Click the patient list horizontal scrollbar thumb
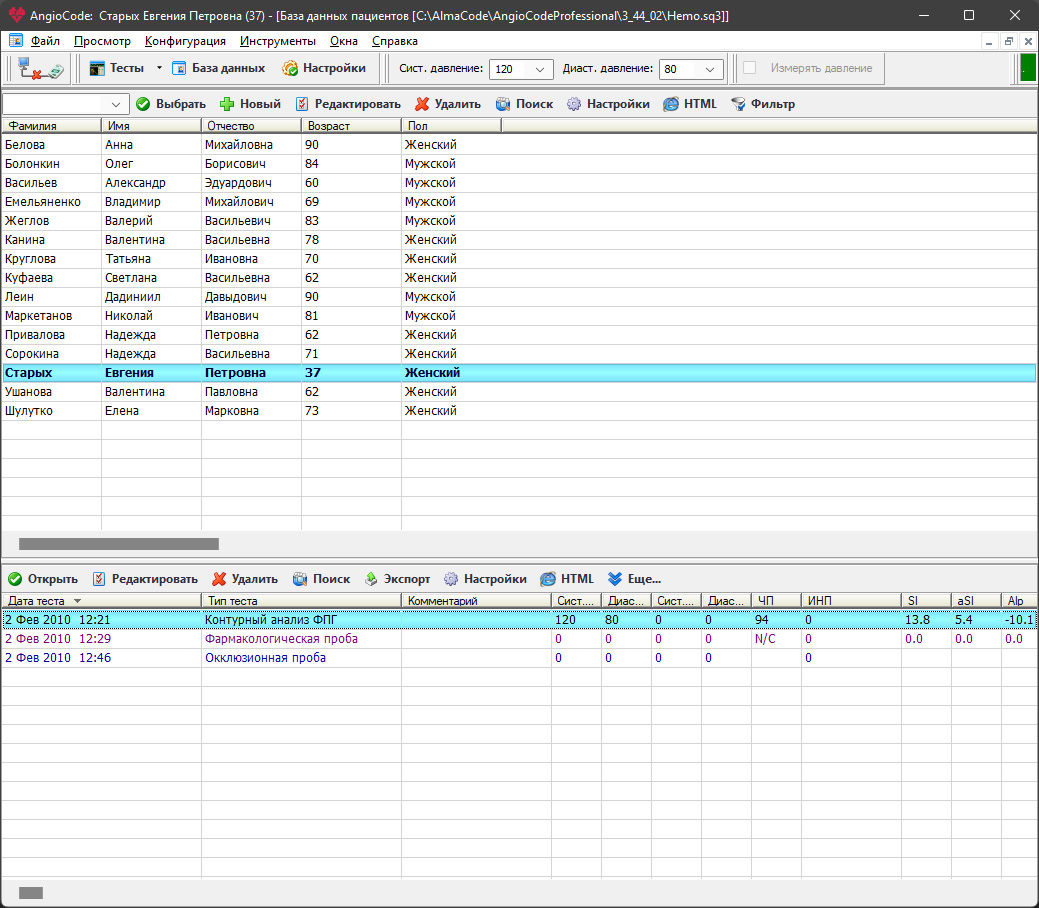The image size is (1039, 908). point(118,544)
